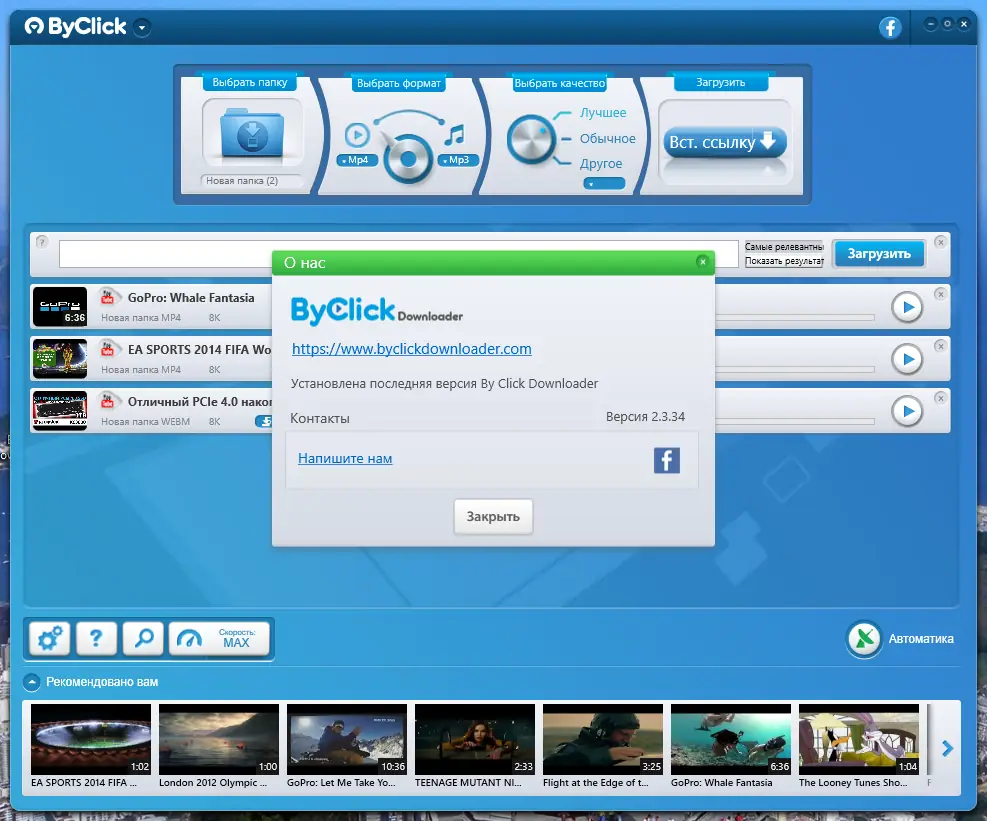Viewport: 987px width, 821px height.
Task: Open the ByClick logo dropdown menu
Action: pyautogui.click(x=142, y=28)
